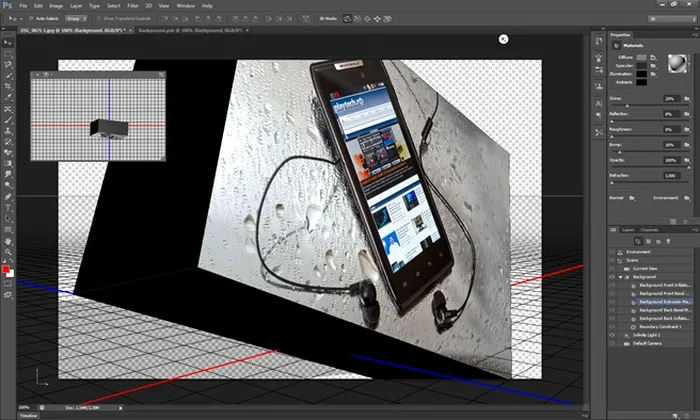Select the Horizontal Type tool
Image resolution: width=700 pixels, height=420 pixels.
tap(8, 208)
